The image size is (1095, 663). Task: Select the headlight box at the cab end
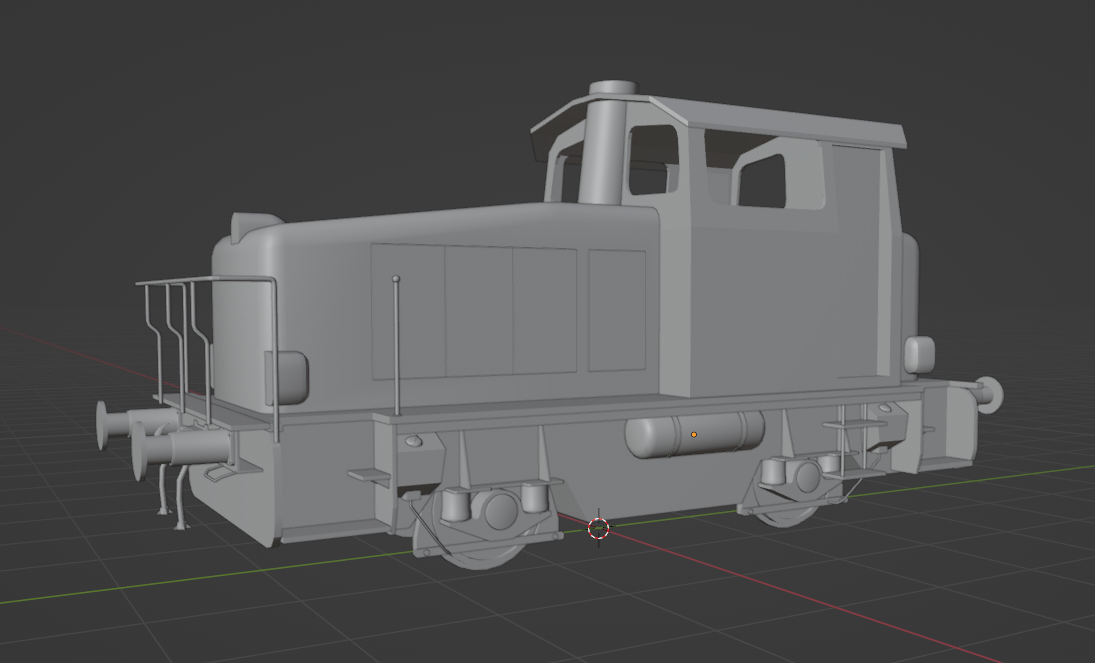[920, 355]
